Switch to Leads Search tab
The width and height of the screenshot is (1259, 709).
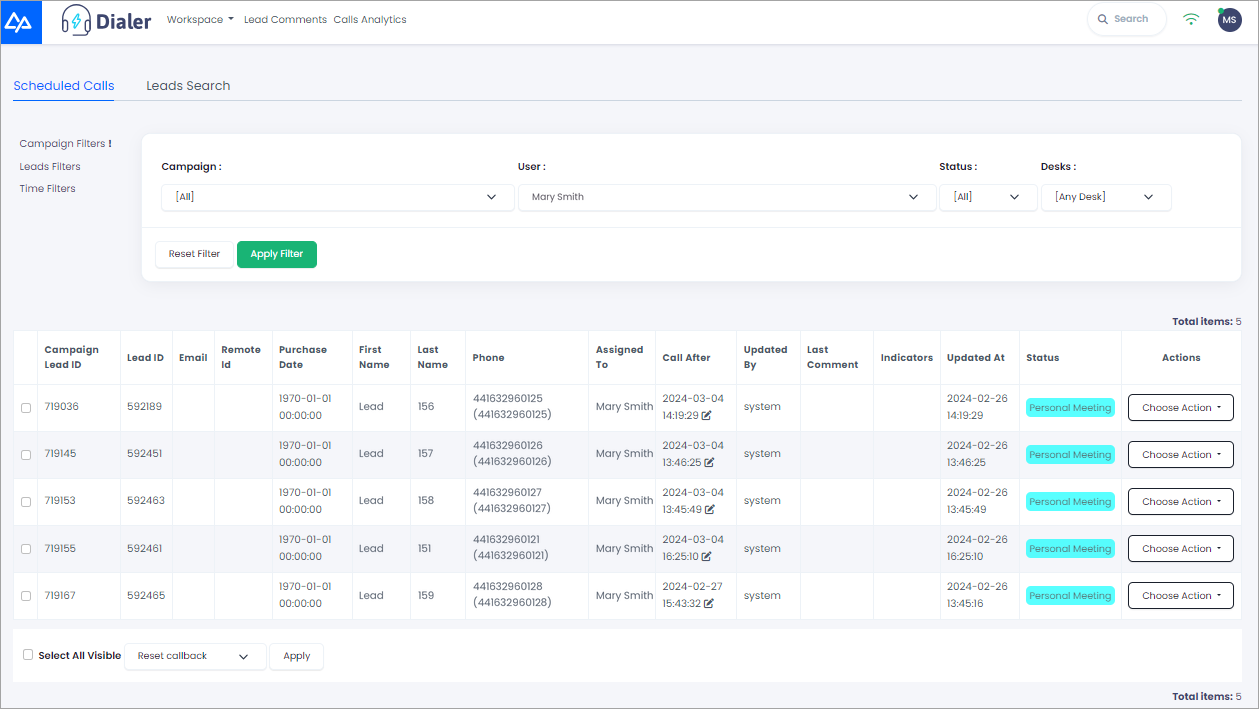coord(188,86)
